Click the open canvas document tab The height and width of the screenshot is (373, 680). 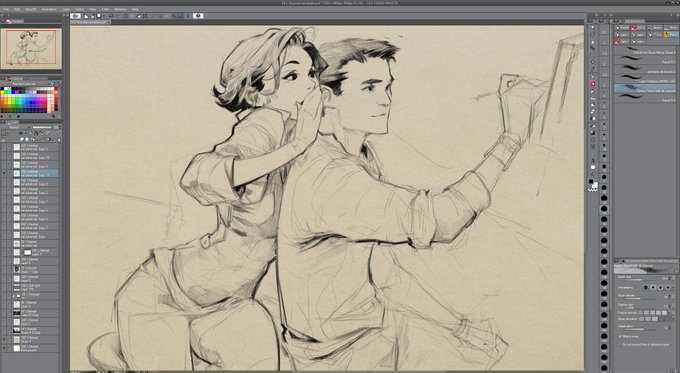[x=90, y=22]
